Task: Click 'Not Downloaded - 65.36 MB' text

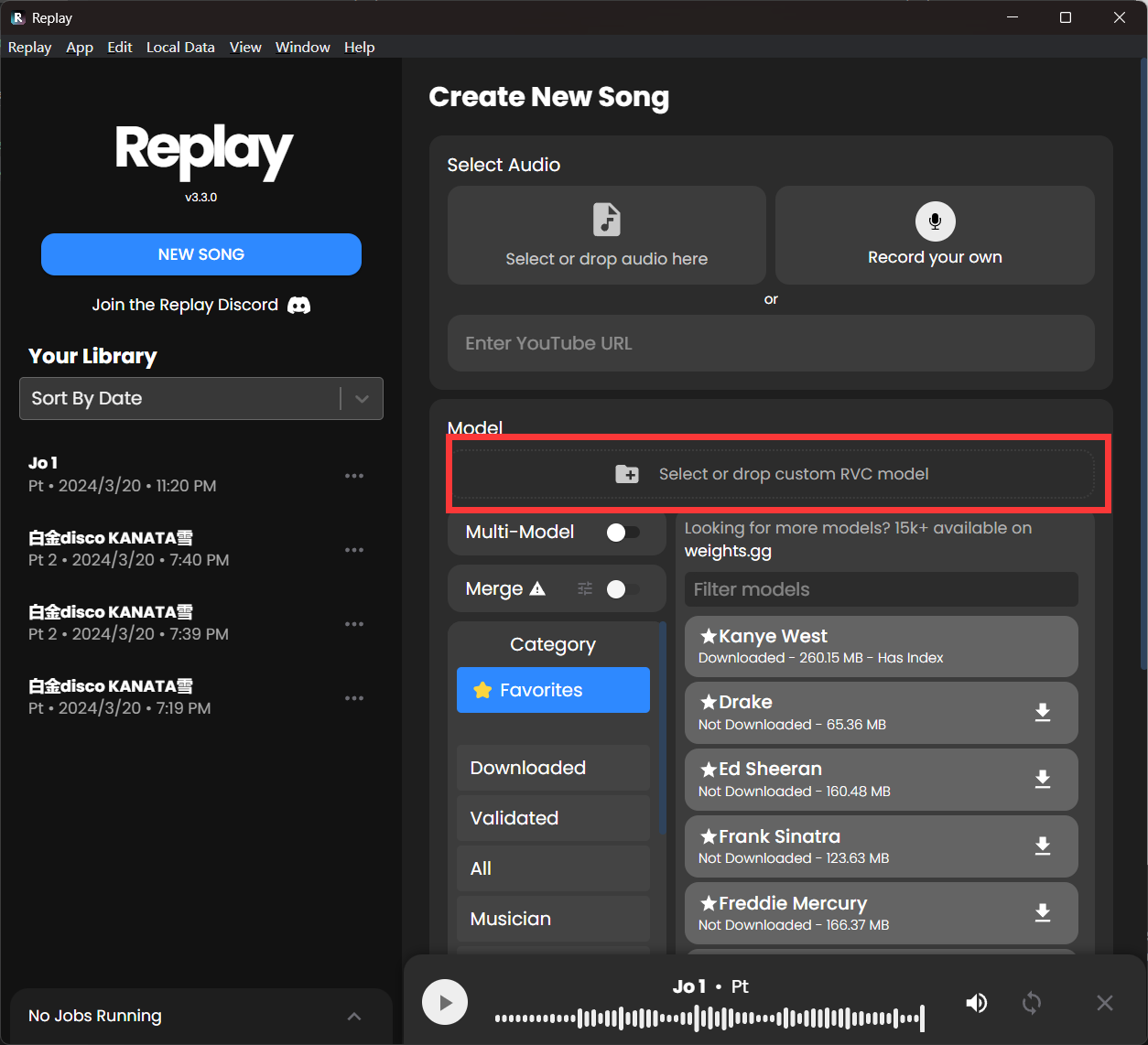Action: [792, 725]
